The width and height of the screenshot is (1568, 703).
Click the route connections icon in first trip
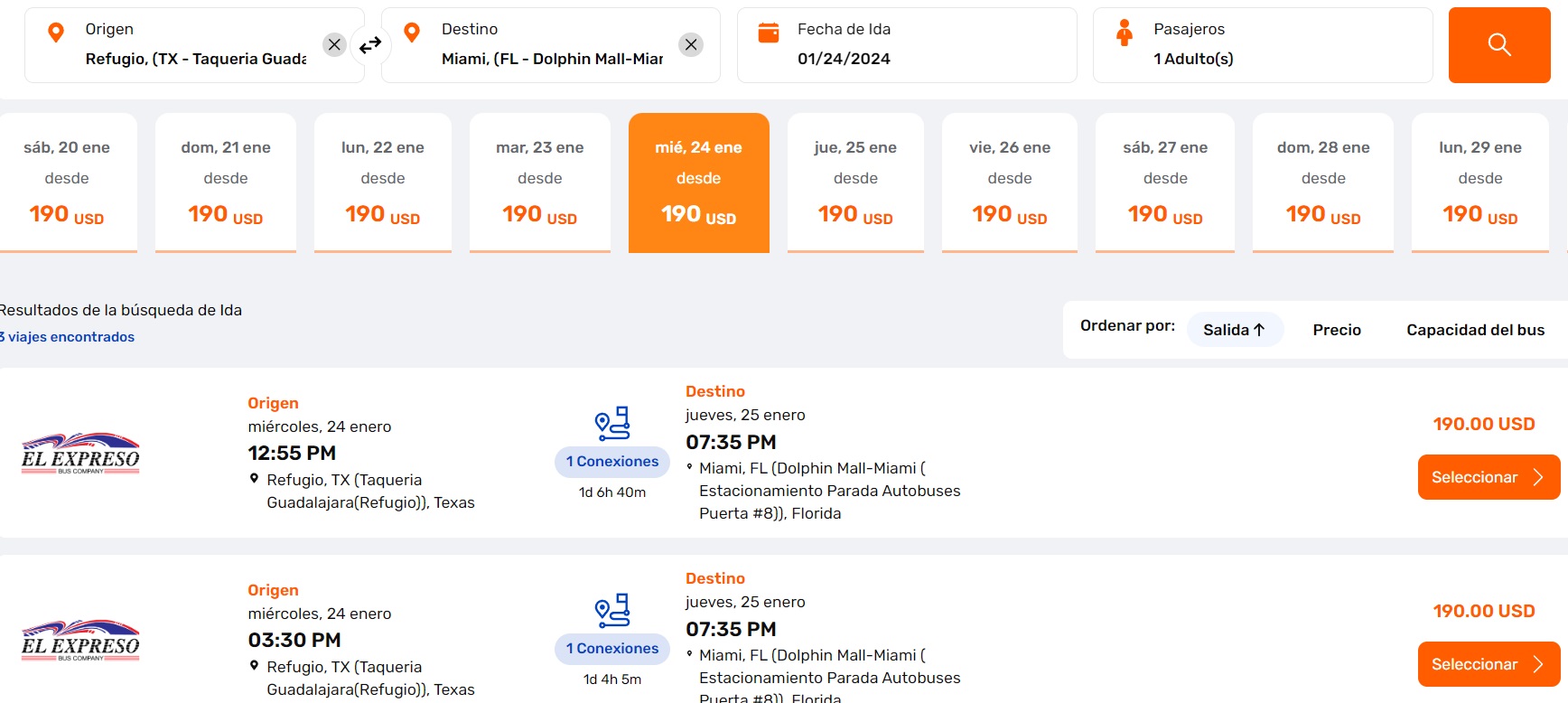click(612, 423)
